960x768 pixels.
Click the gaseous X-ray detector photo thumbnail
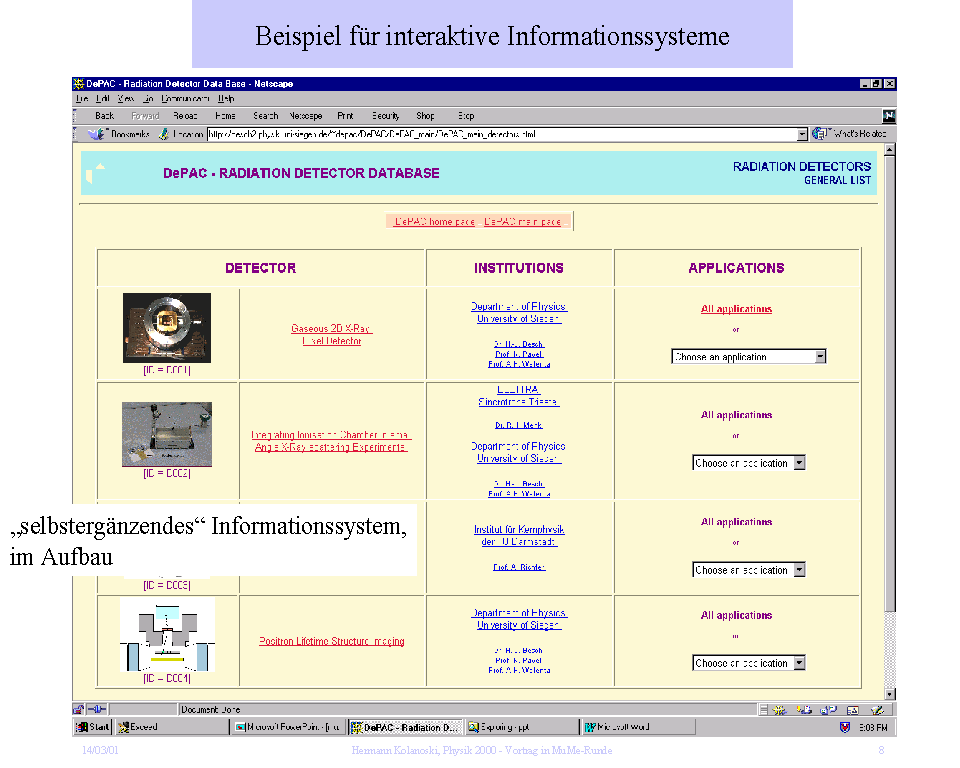click(167, 328)
